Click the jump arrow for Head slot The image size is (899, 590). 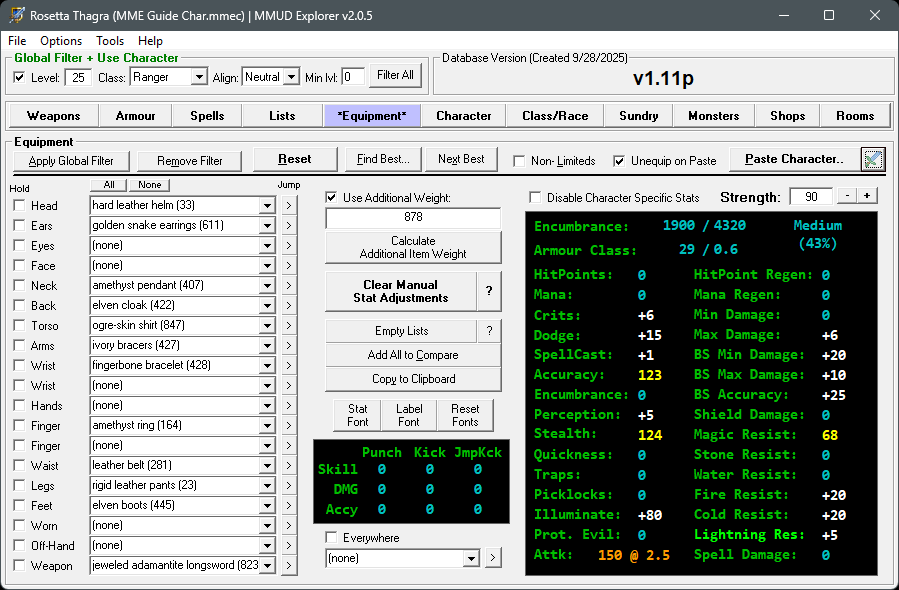(289, 206)
